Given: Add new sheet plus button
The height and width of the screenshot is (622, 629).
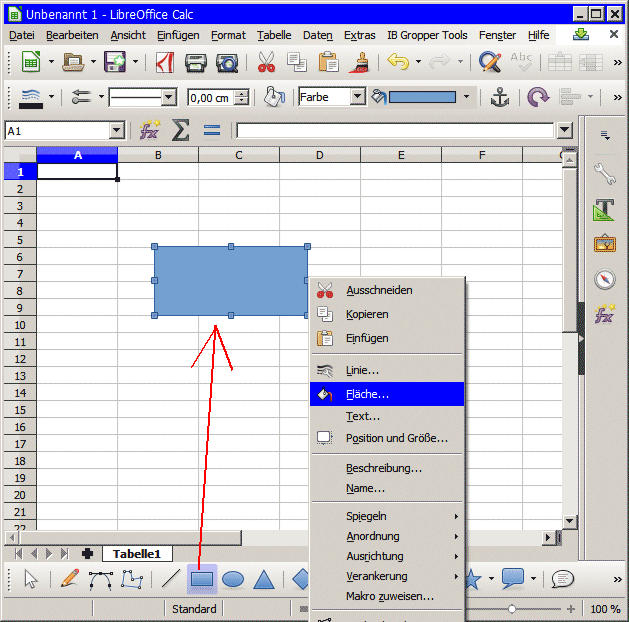Looking at the screenshot, I should pyautogui.click(x=87, y=554).
